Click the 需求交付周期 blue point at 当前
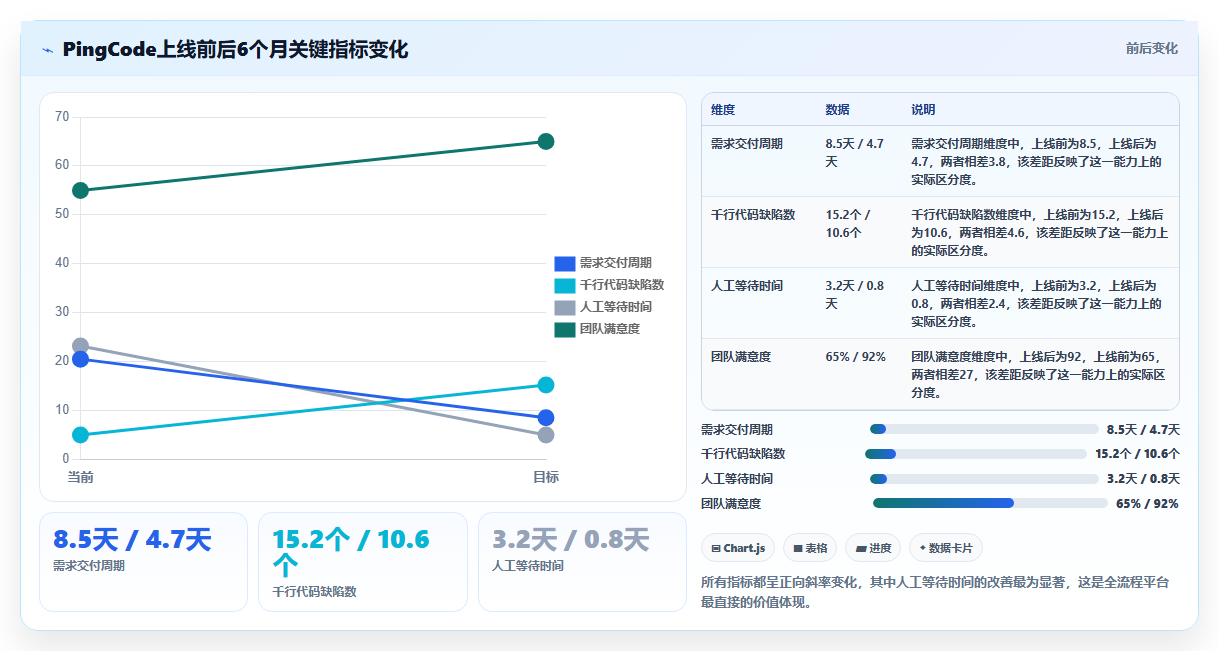The height and width of the screenshot is (651, 1219). tap(81, 359)
